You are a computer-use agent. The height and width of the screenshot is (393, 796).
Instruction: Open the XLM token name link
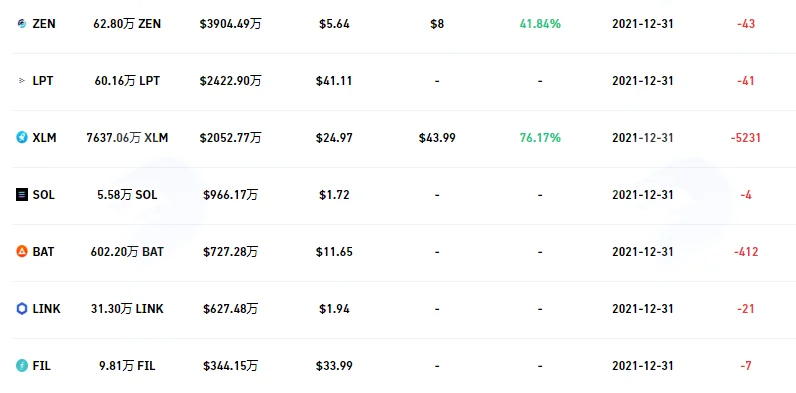(45, 138)
